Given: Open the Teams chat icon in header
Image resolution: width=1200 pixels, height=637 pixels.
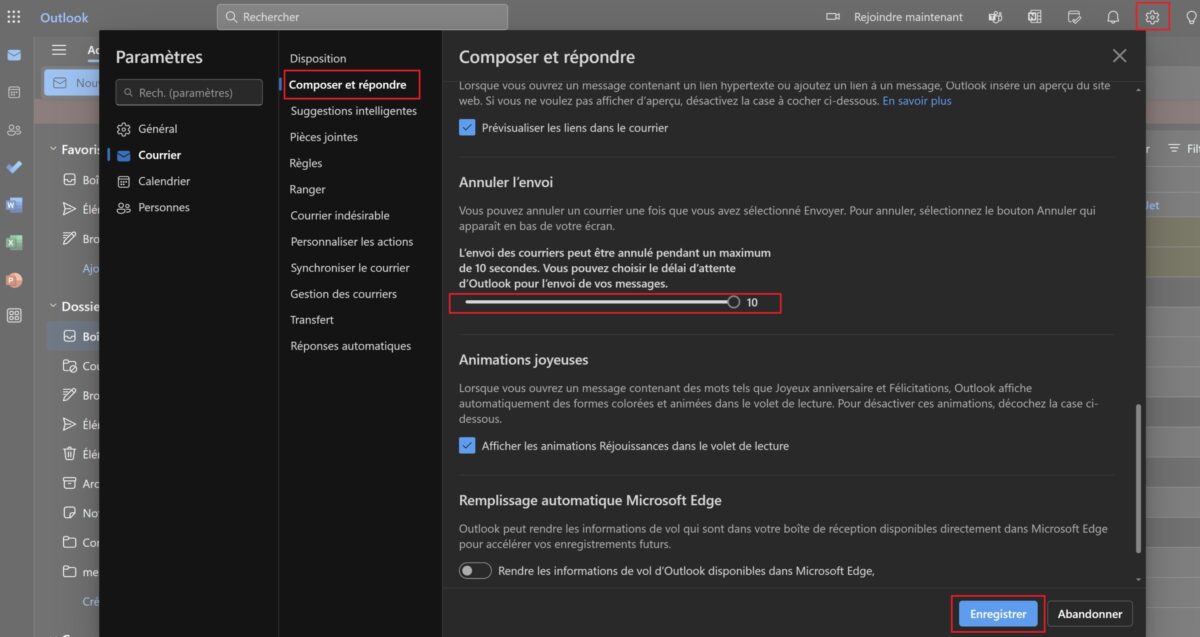Looking at the screenshot, I should coord(995,17).
